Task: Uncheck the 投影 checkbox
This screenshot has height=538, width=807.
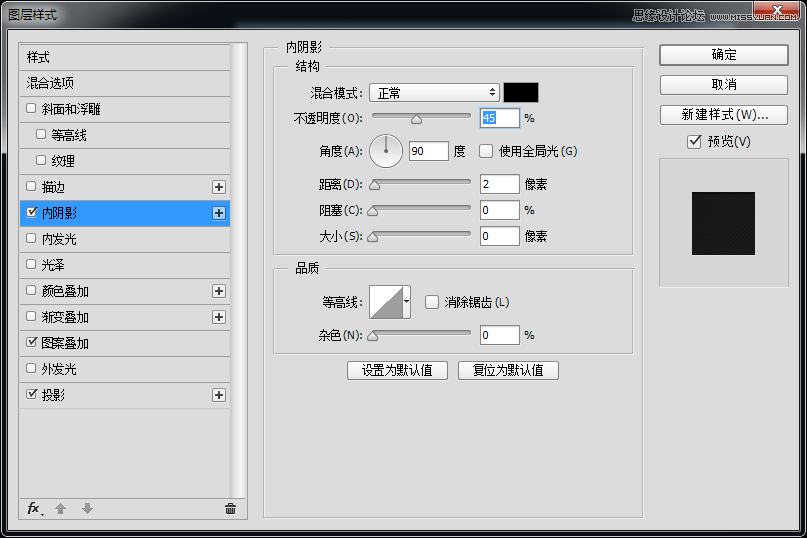Action: pyautogui.click(x=31, y=394)
